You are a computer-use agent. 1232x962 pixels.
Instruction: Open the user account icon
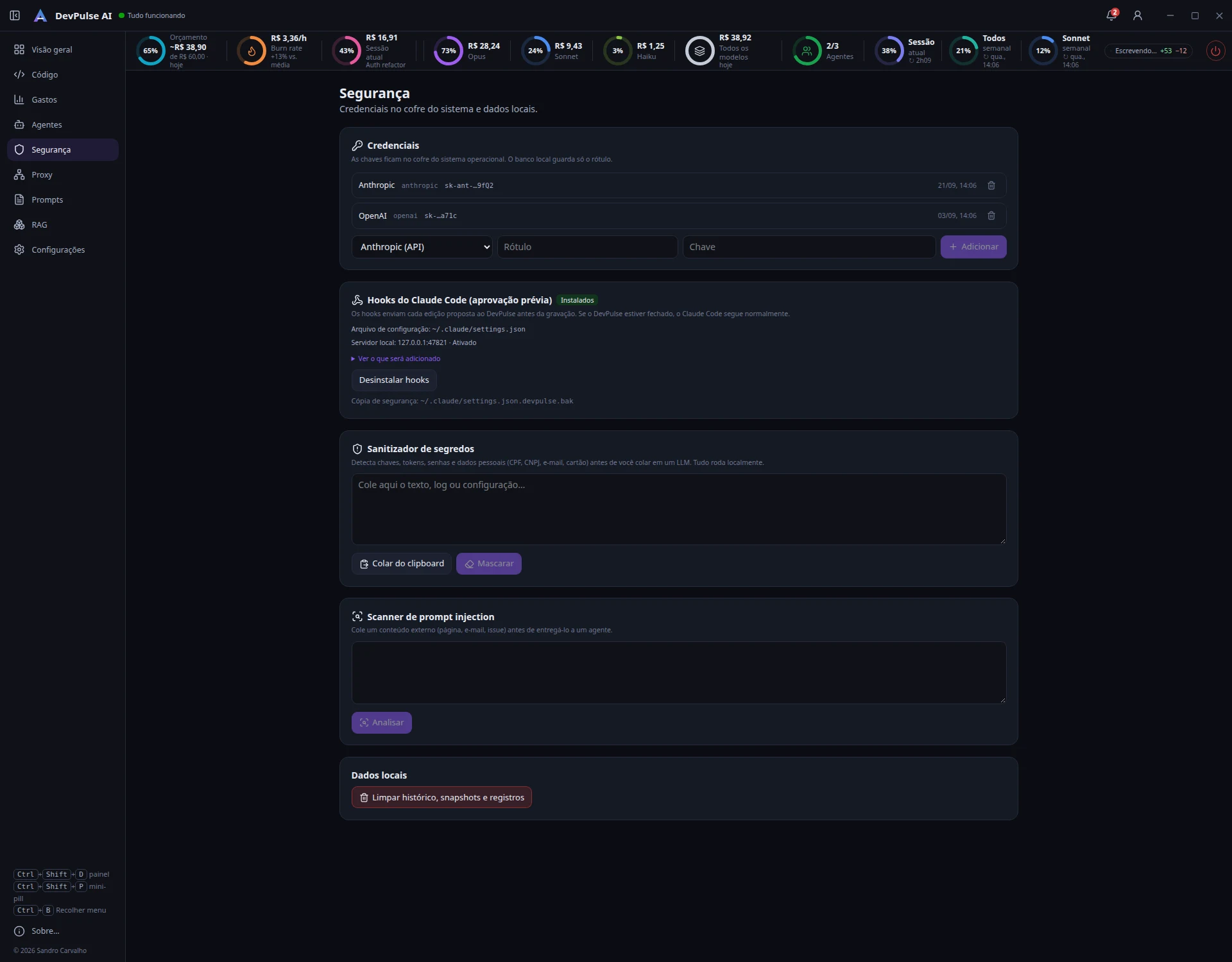point(1138,15)
